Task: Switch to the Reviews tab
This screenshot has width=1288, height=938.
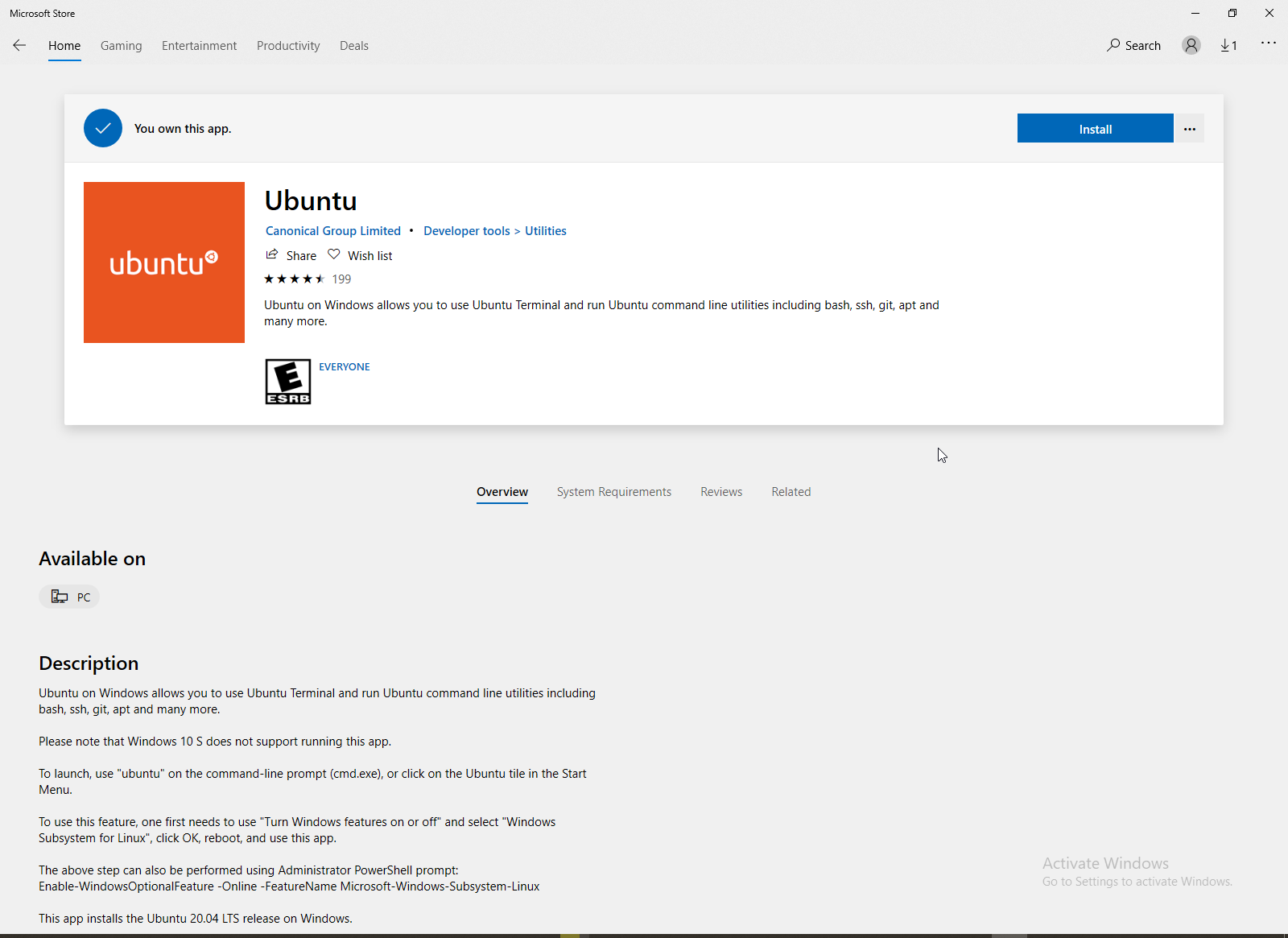Action: (x=721, y=492)
